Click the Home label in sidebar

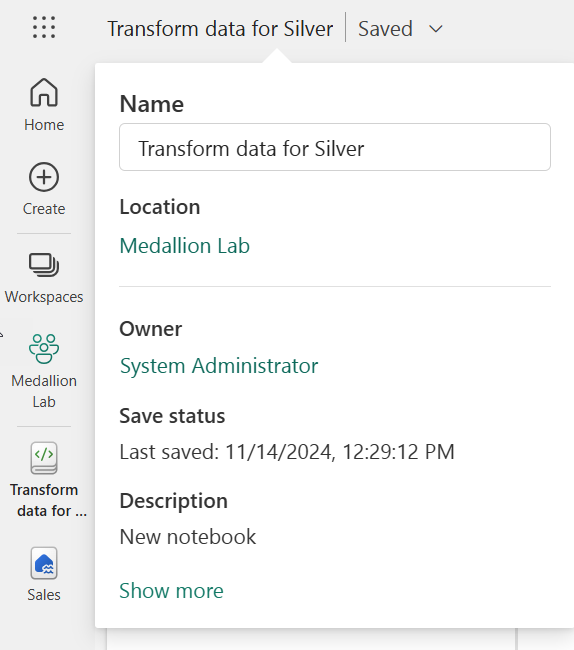tap(44, 125)
